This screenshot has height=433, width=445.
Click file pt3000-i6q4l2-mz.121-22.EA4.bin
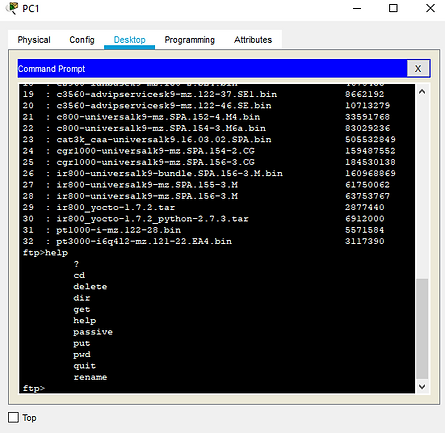144,242
